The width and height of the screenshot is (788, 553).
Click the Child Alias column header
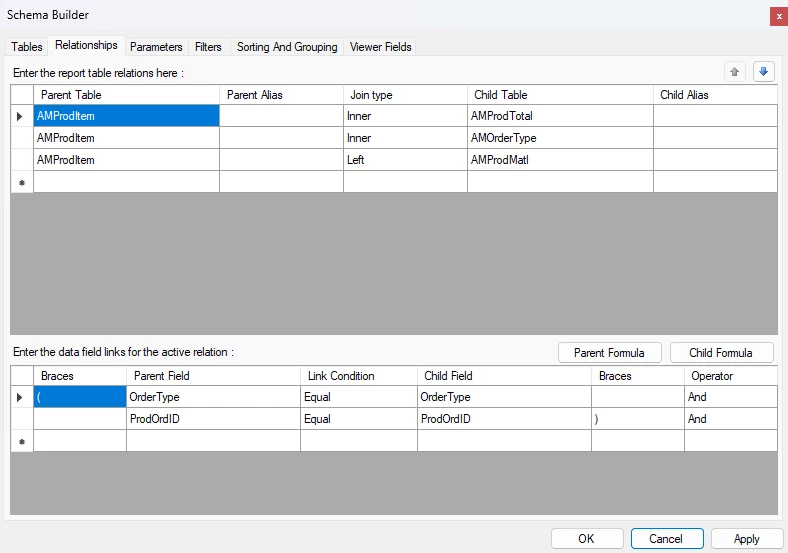[716, 95]
